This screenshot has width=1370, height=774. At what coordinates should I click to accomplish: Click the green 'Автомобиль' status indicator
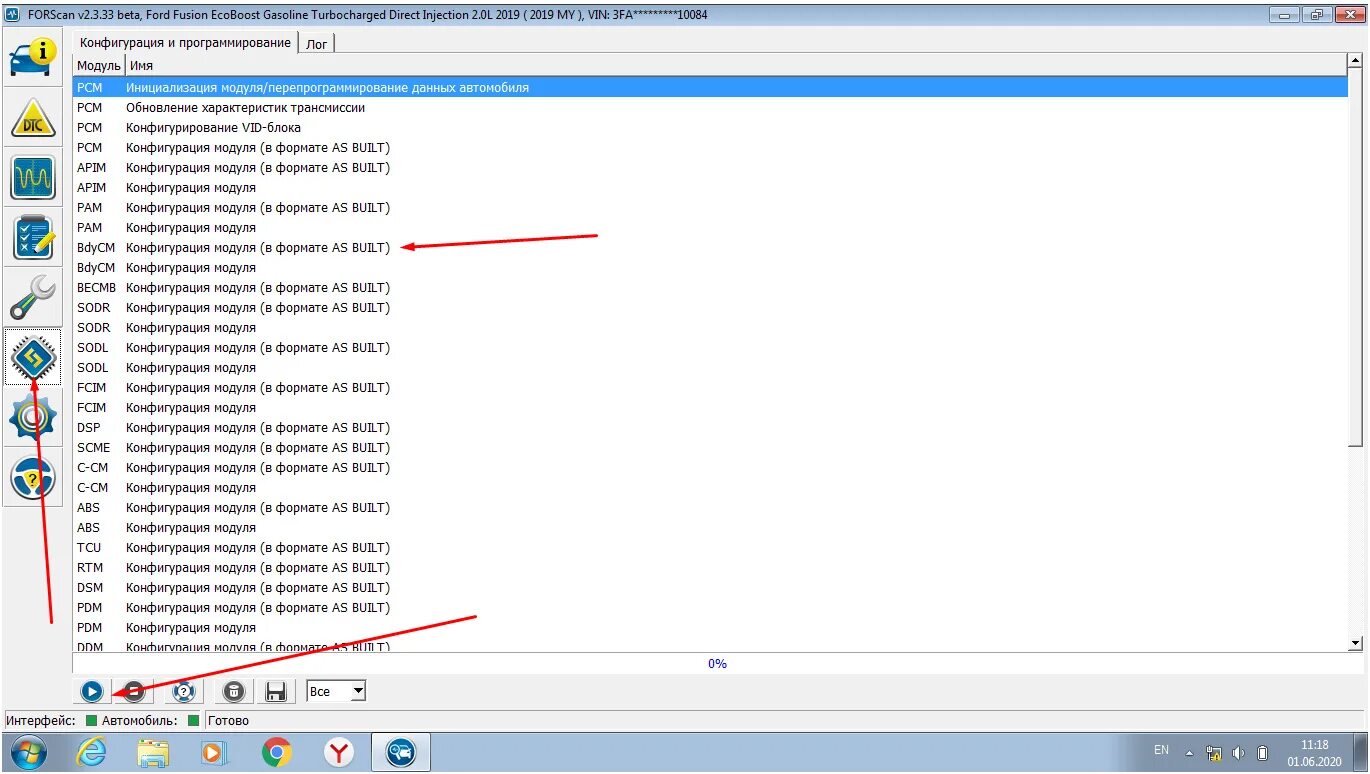[x=193, y=720]
